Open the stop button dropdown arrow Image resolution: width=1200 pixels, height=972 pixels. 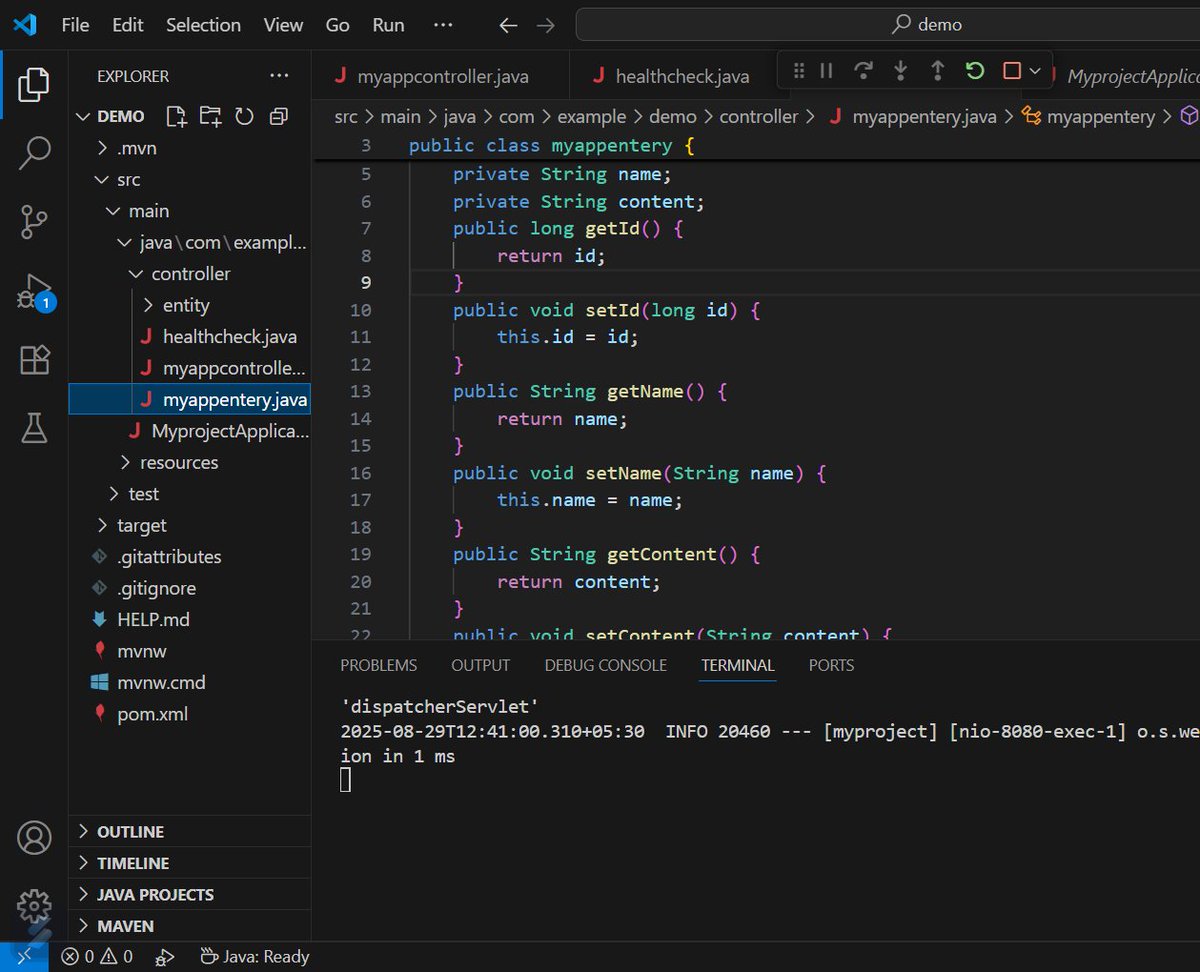(1036, 71)
